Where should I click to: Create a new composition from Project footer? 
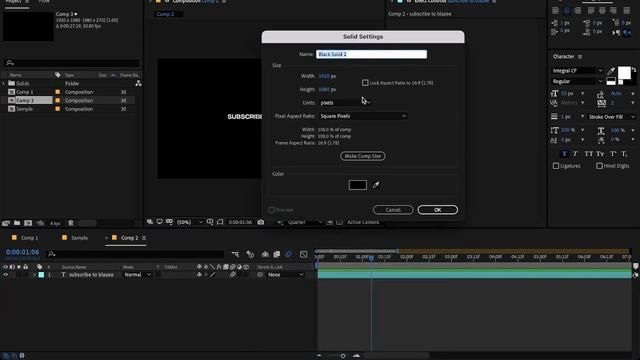pos(28,223)
